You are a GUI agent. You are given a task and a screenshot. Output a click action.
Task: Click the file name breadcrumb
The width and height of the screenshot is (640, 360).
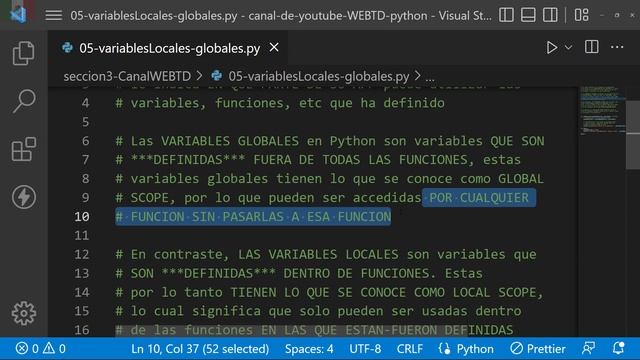(x=318, y=76)
